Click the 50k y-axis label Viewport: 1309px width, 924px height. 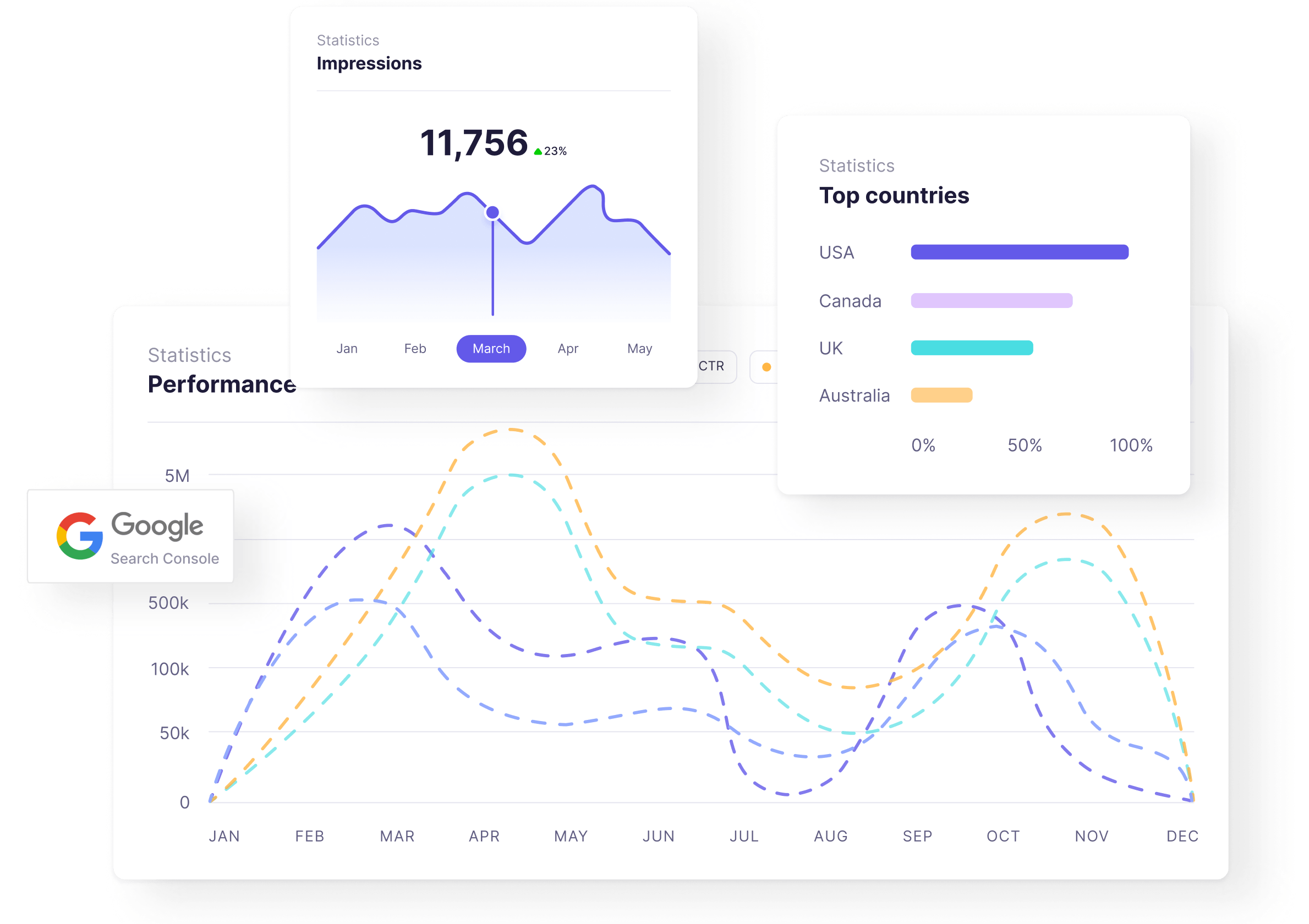coord(174,733)
